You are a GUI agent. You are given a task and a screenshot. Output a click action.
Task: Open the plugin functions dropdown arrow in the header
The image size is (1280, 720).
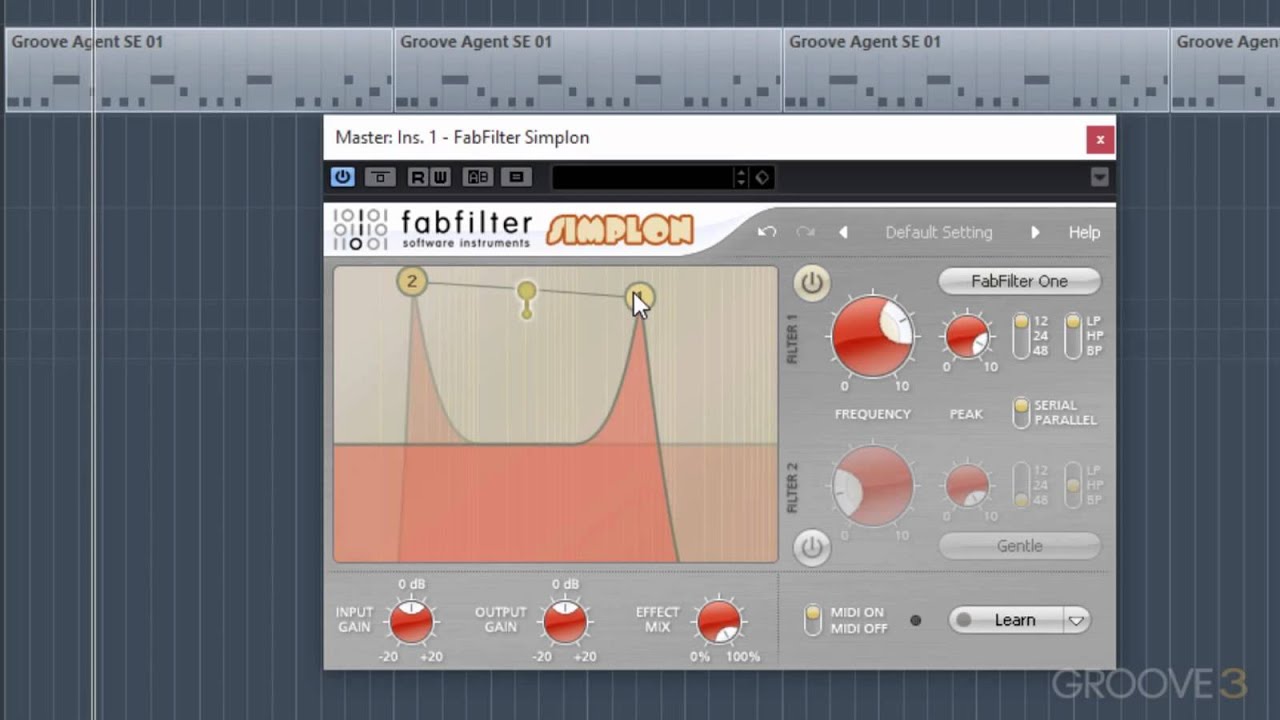tap(1099, 177)
